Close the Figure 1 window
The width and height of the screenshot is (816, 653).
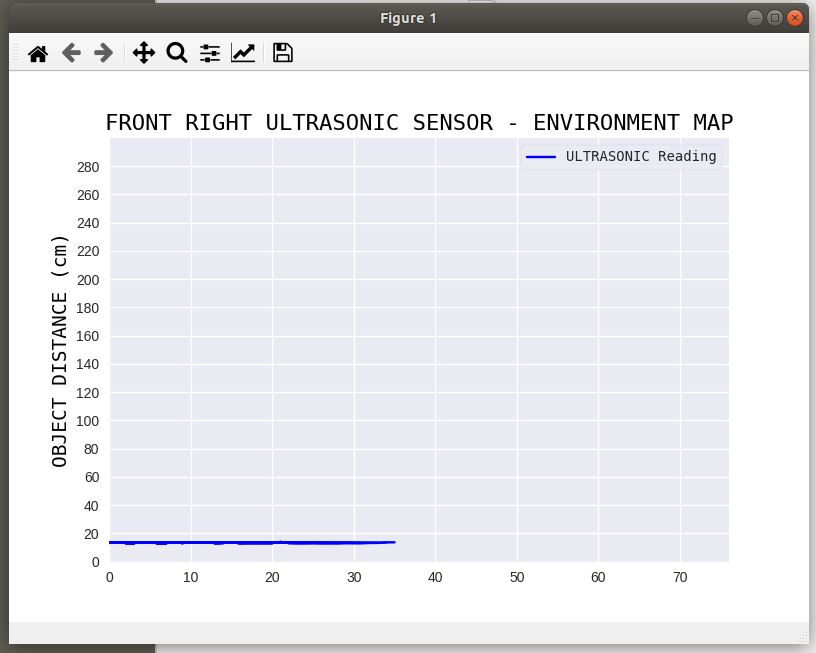pos(795,18)
